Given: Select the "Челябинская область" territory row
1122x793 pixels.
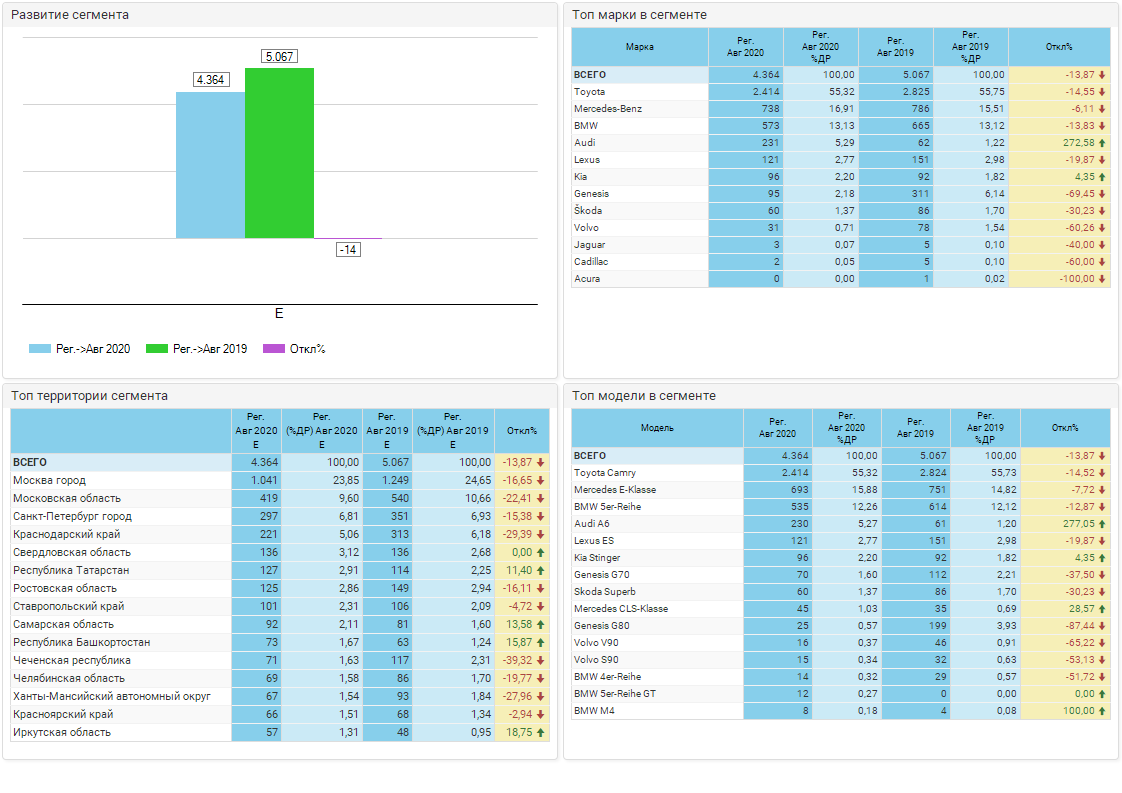Looking at the screenshot, I should 280,678.
